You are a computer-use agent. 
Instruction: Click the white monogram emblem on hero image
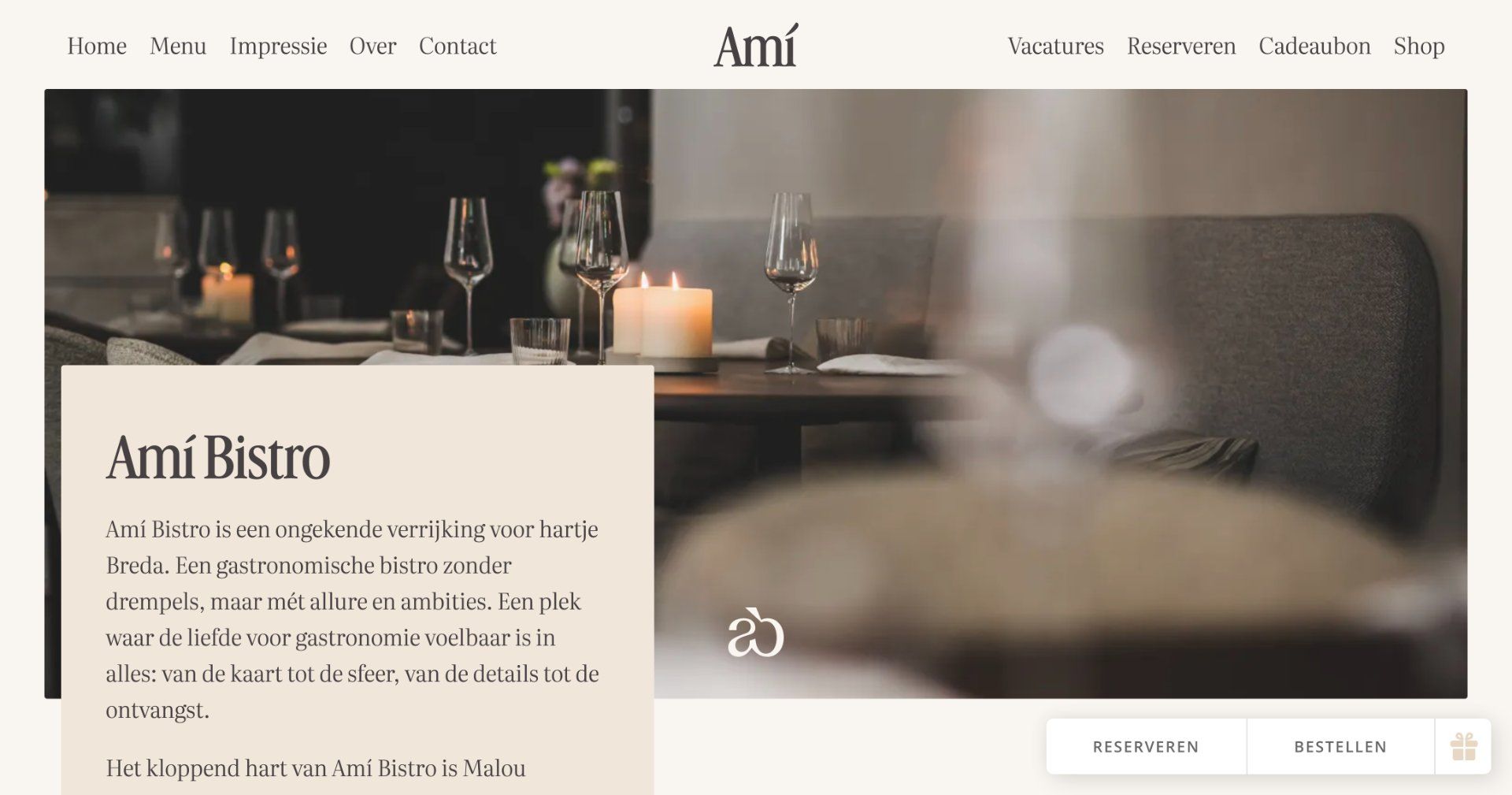pyautogui.click(x=755, y=633)
